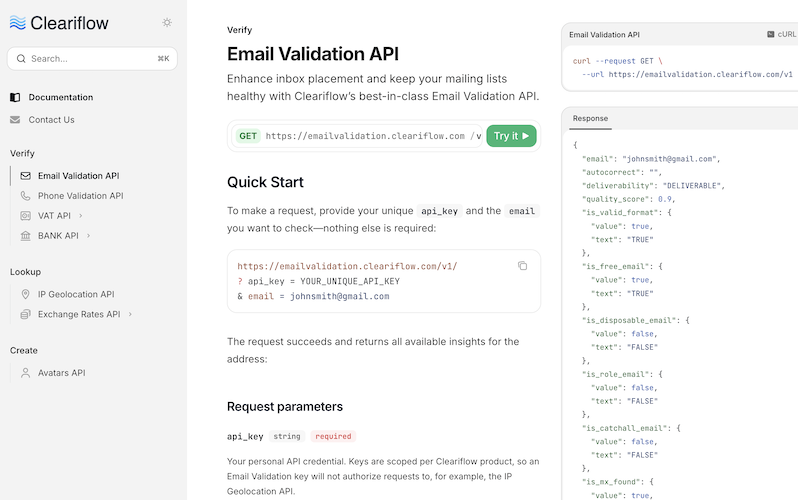Click the BANK API building icon
The height and width of the screenshot is (500, 798).
point(25,236)
